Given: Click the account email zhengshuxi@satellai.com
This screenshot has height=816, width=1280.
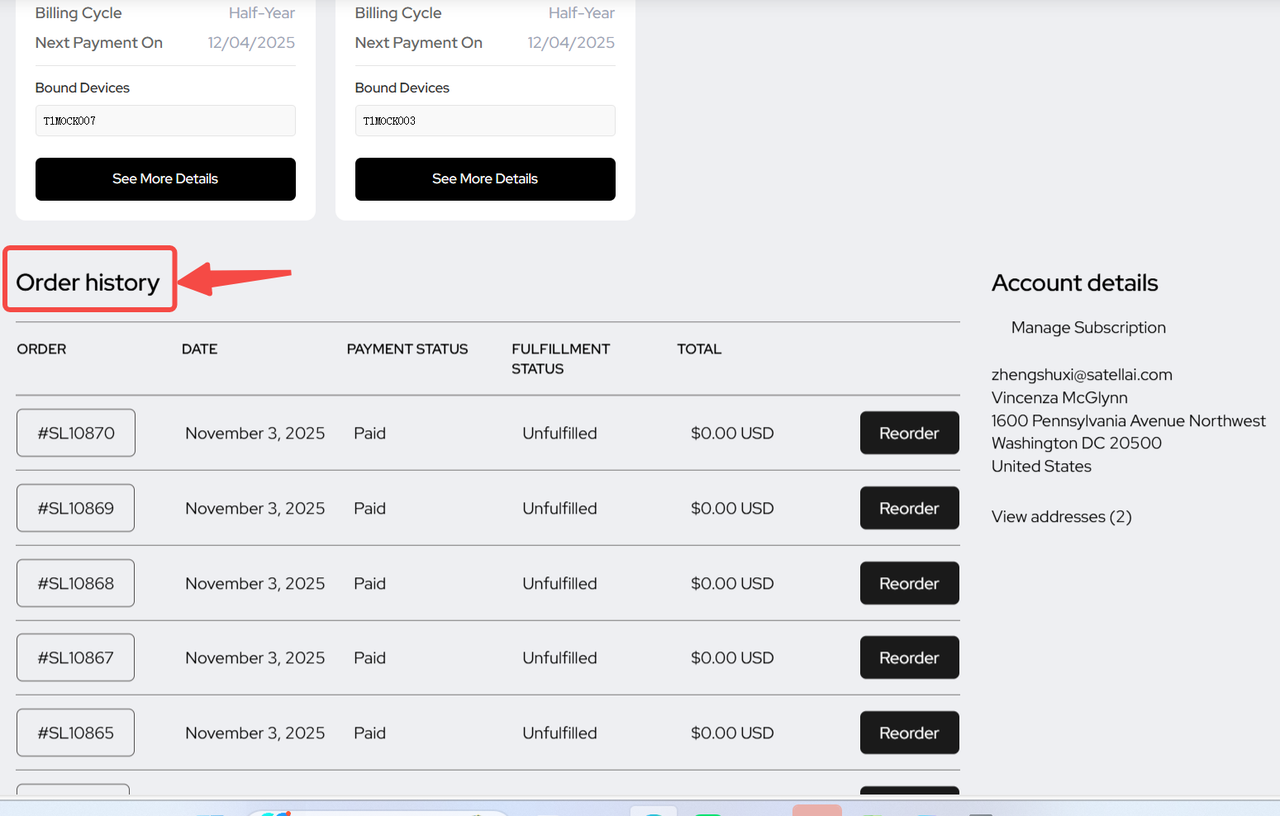Looking at the screenshot, I should point(1081,375).
